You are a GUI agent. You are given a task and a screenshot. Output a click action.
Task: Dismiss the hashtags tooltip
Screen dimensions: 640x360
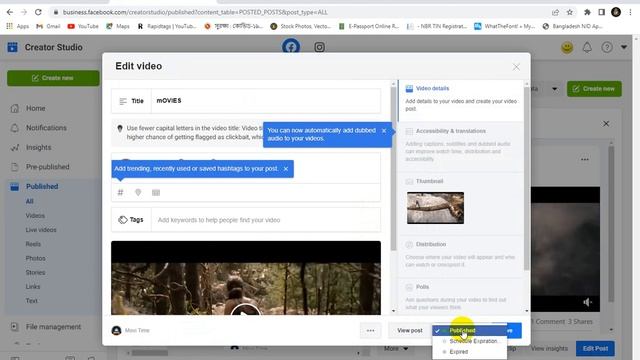point(286,169)
